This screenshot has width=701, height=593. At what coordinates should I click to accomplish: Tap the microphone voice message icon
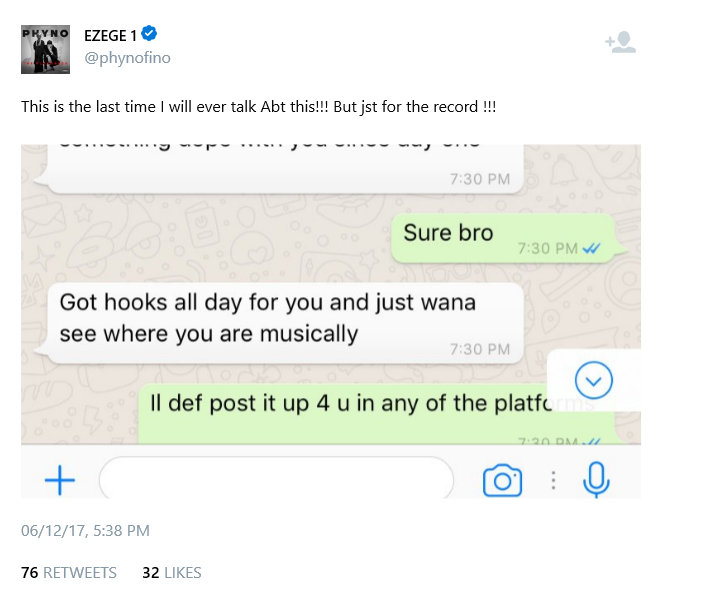[x=596, y=480]
